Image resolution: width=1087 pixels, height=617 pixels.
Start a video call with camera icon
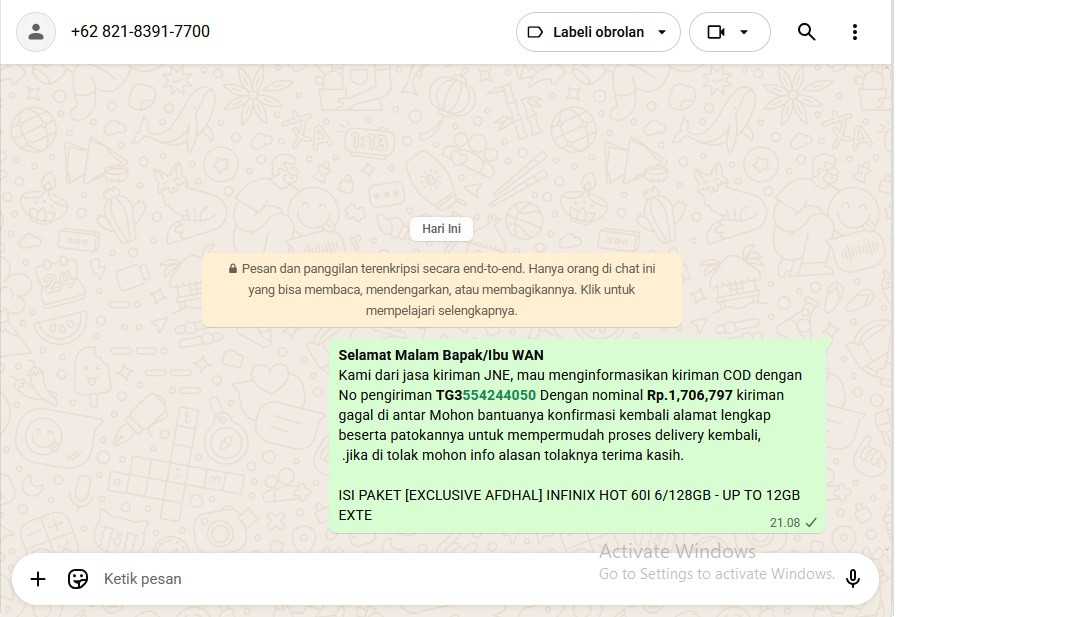click(716, 32)
